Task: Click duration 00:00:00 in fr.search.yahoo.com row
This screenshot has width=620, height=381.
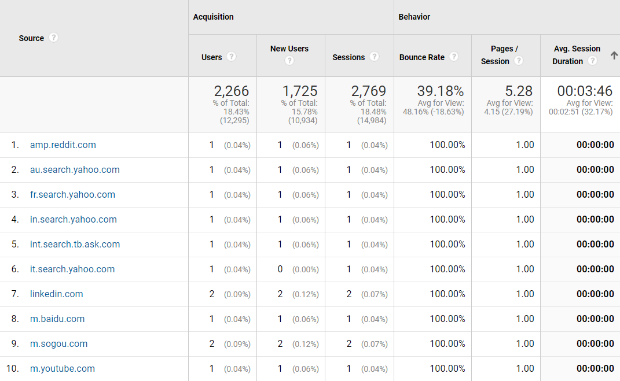Action: click(595, 194)
